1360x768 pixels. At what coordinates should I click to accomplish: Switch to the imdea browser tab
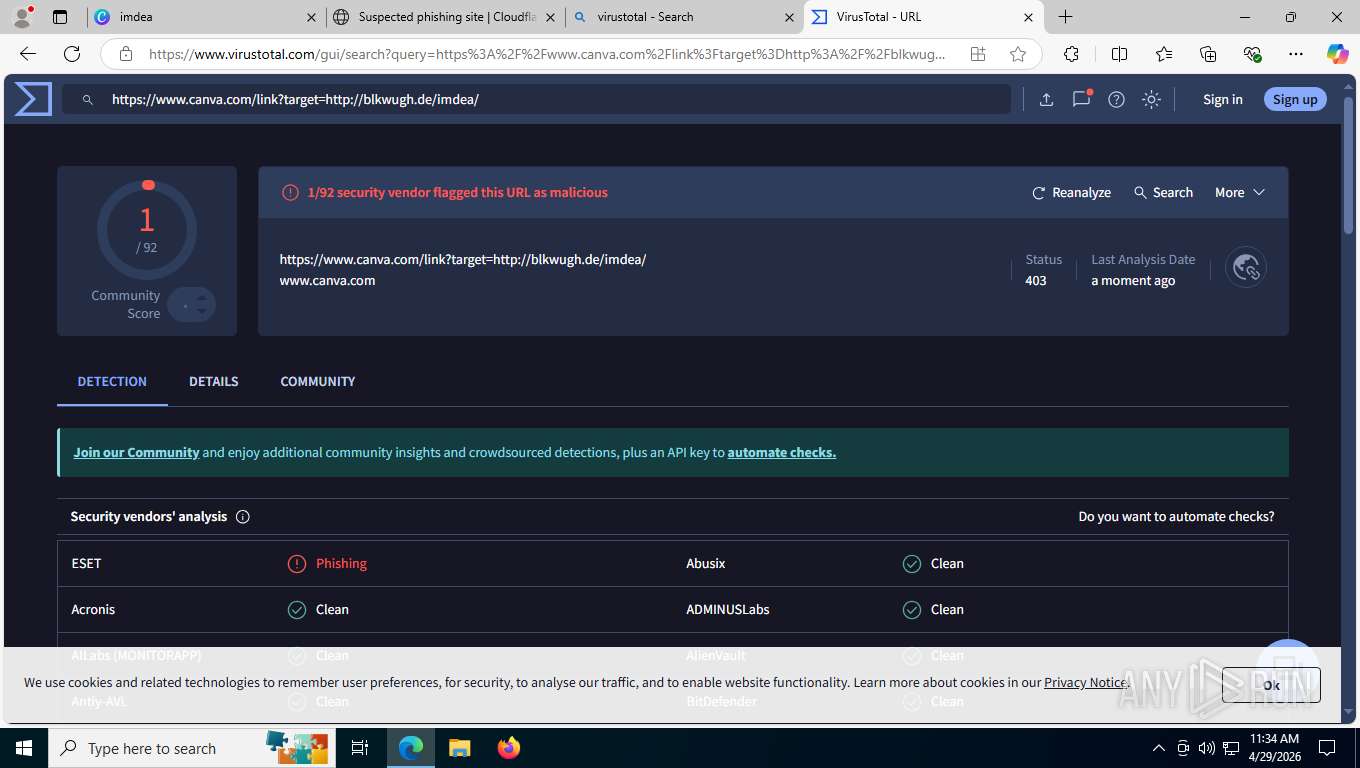pos(205,17)
